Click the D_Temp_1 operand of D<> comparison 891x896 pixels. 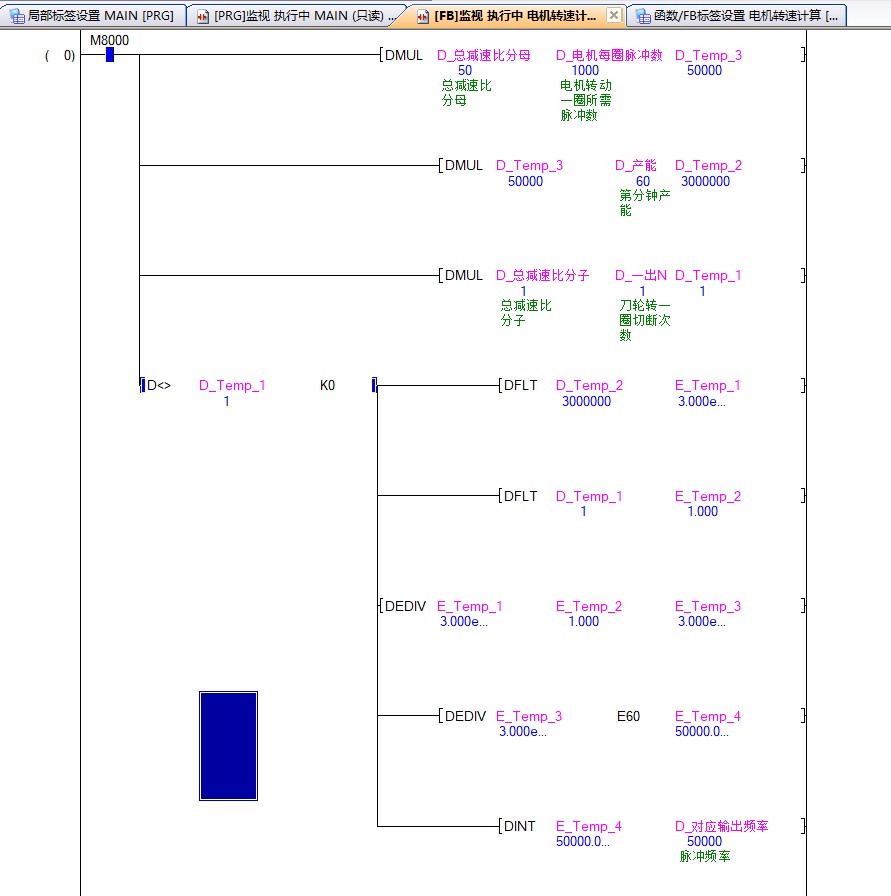tap(232, 385)
